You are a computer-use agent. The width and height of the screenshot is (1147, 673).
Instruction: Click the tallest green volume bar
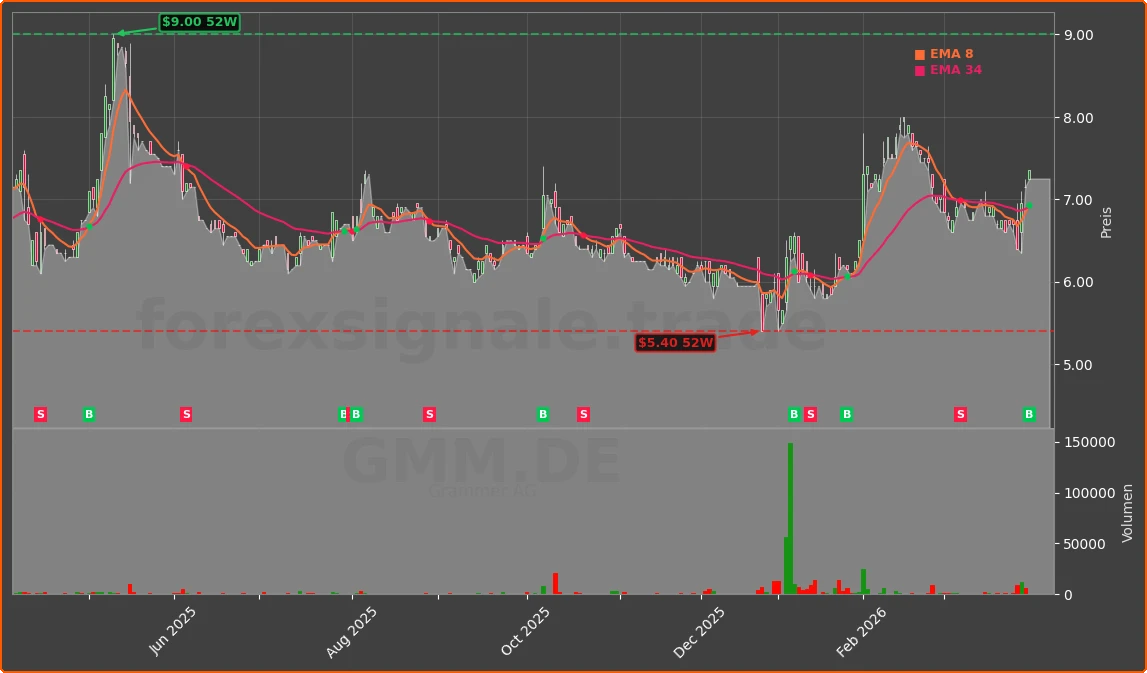(790, 519)
